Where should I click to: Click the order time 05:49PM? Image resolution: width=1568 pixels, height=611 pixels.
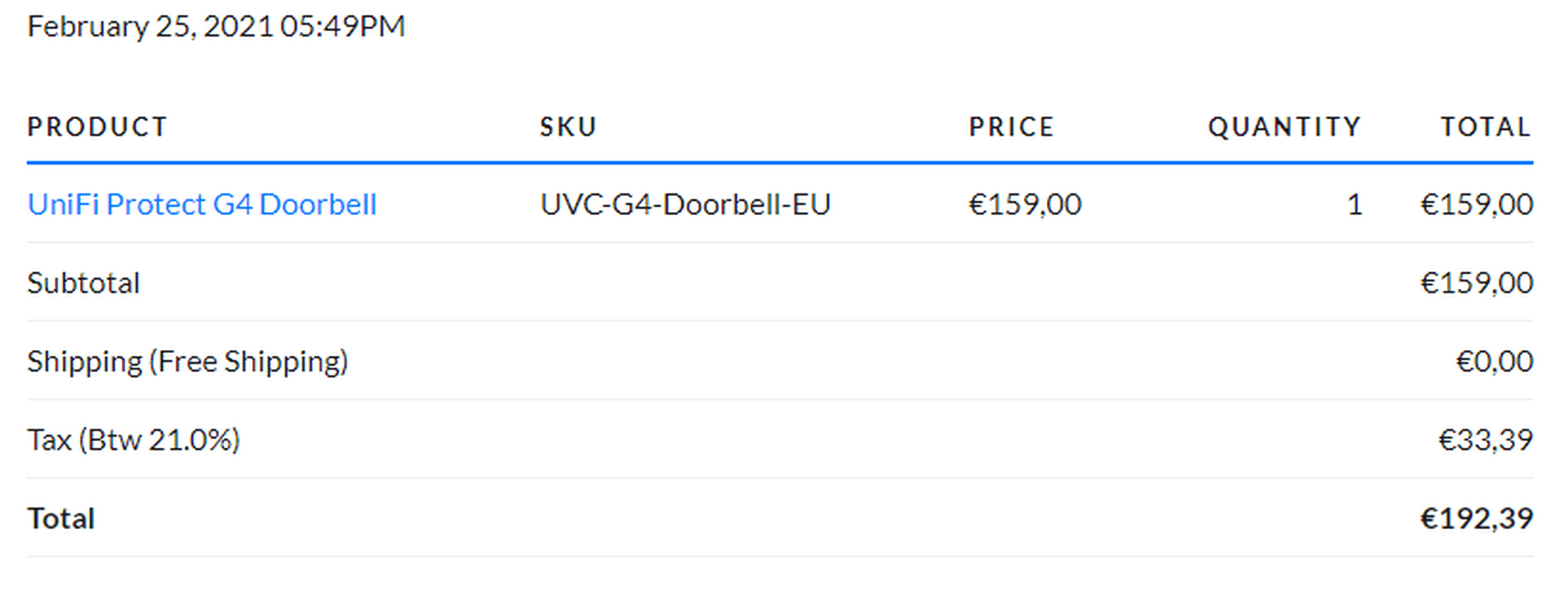[342, 27]
